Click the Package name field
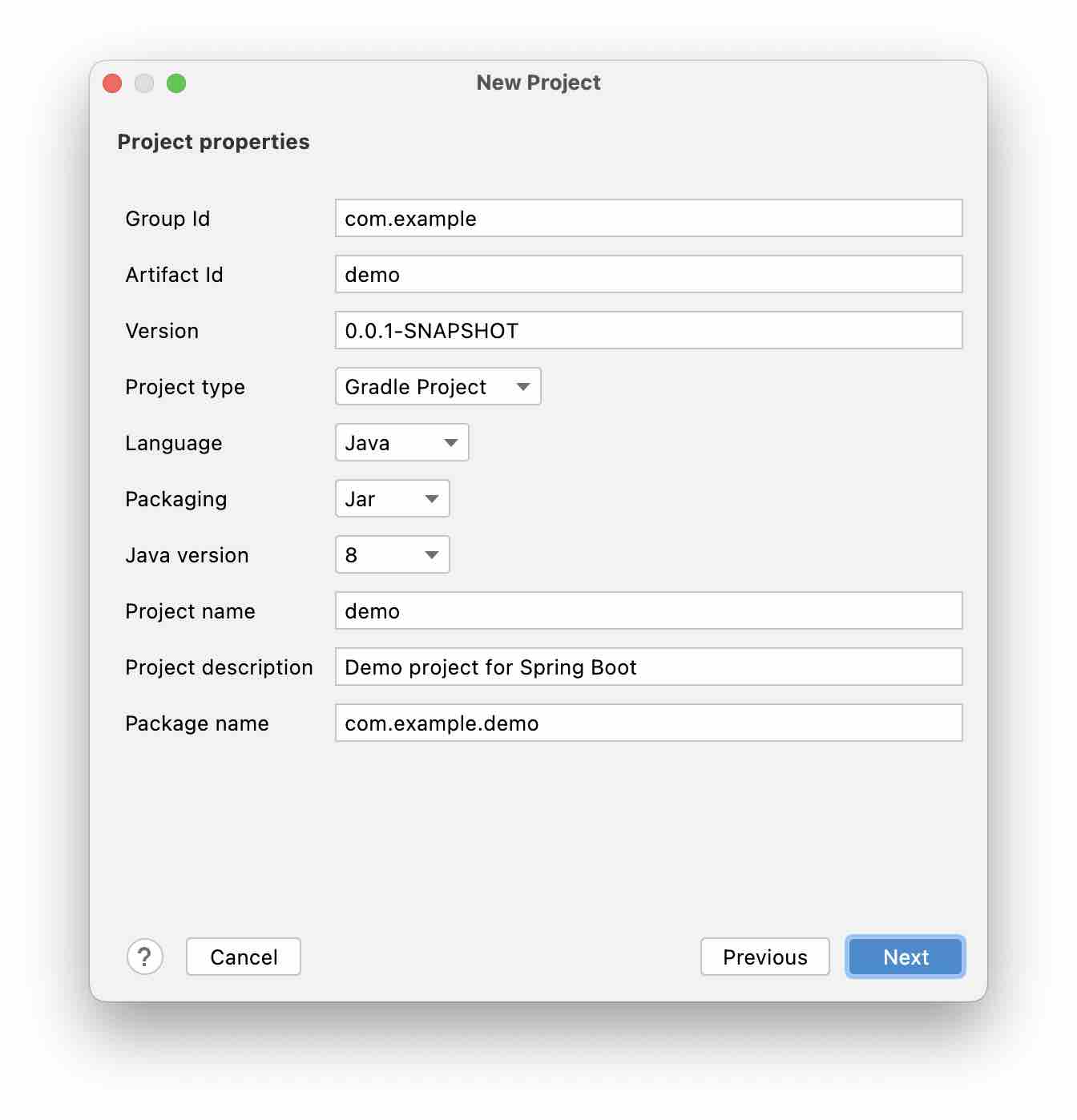Viewport: 1077px width, 1120px height. [648, 723]
